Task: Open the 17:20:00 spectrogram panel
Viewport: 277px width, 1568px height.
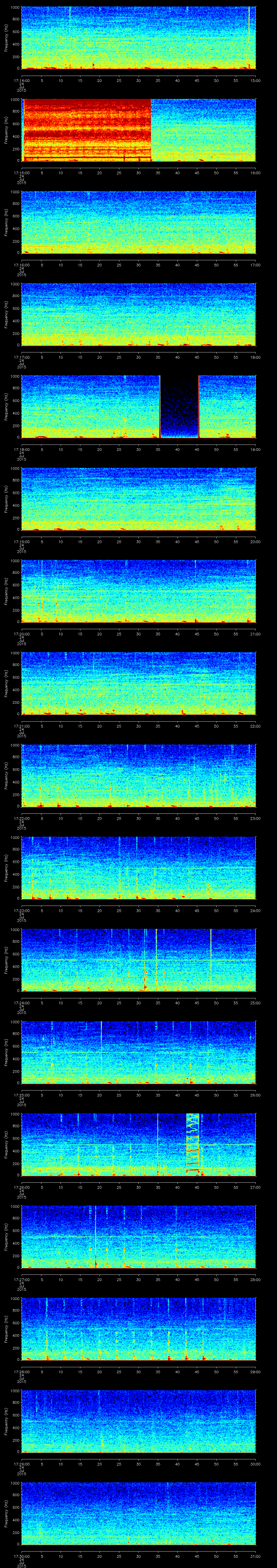Action: (x=138, y=591)
